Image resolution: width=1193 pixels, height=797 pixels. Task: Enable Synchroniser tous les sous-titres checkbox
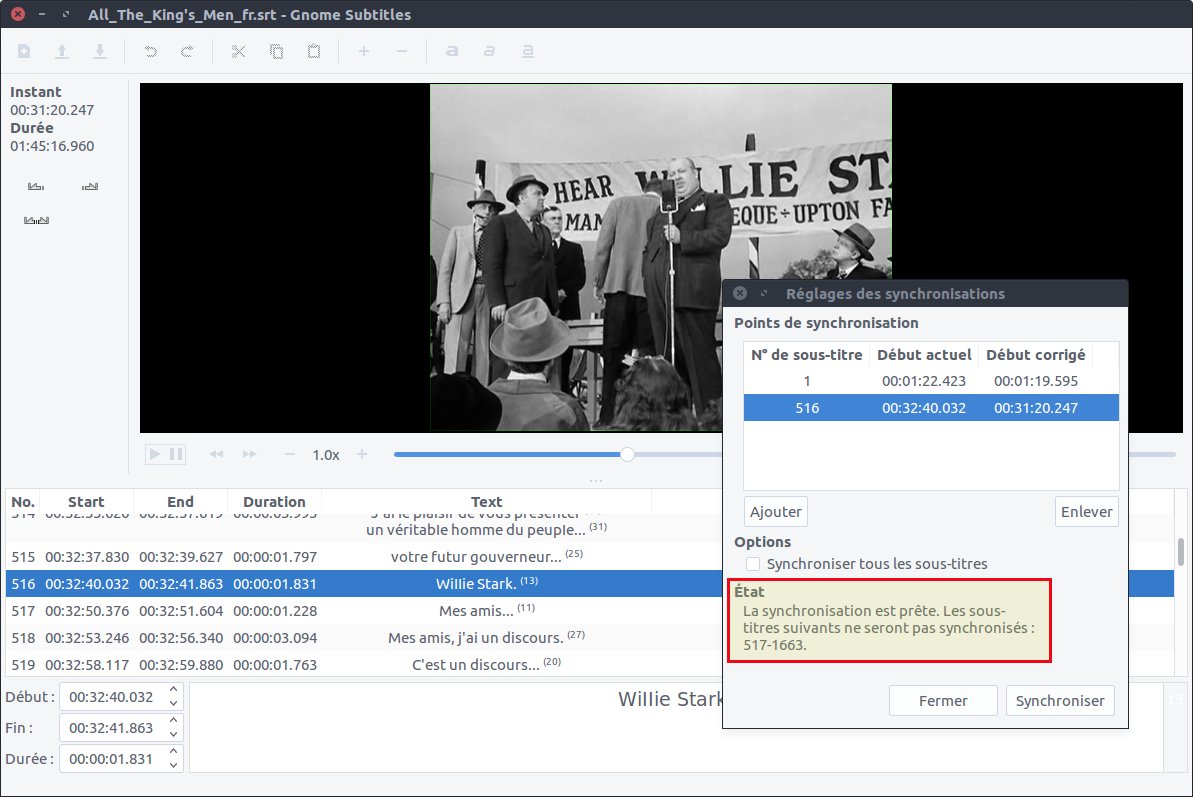[x=752, y=564]
